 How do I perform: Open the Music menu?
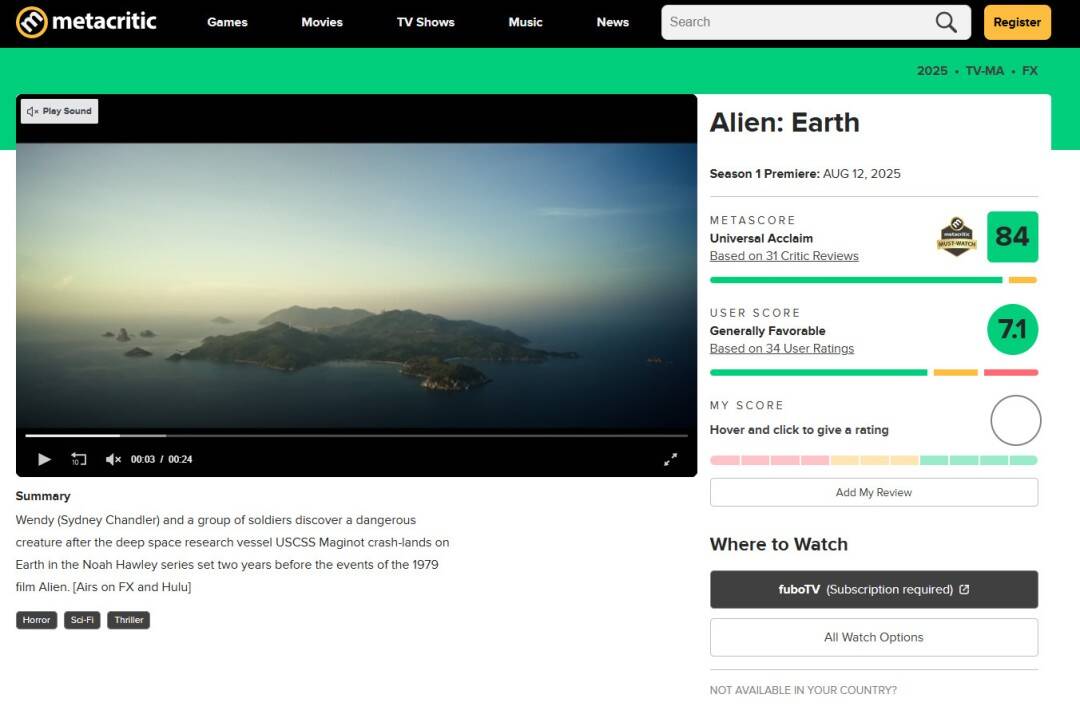[x=526, y=22]
